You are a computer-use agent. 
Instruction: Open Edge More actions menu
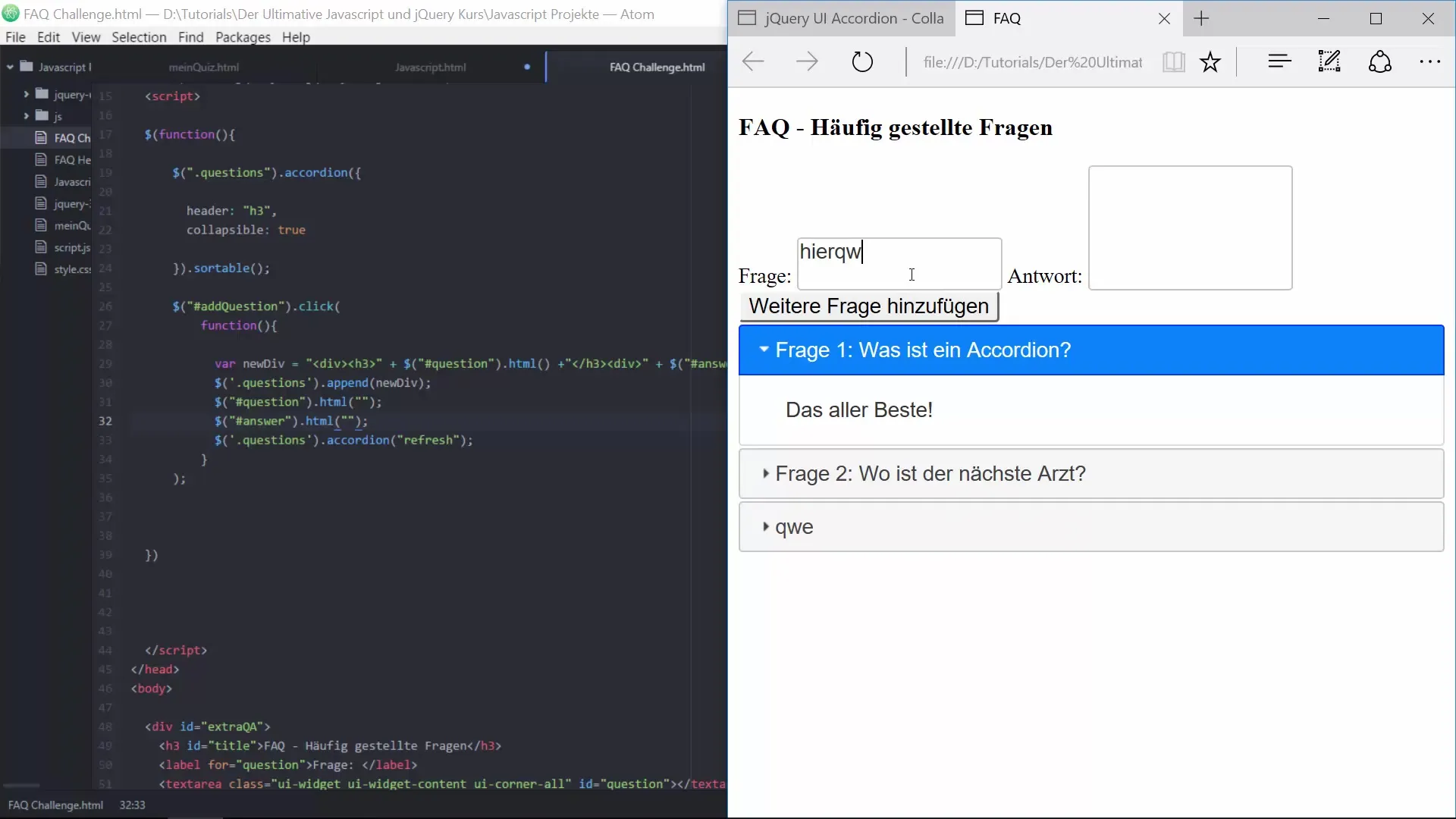click(x=1429, y=62)
